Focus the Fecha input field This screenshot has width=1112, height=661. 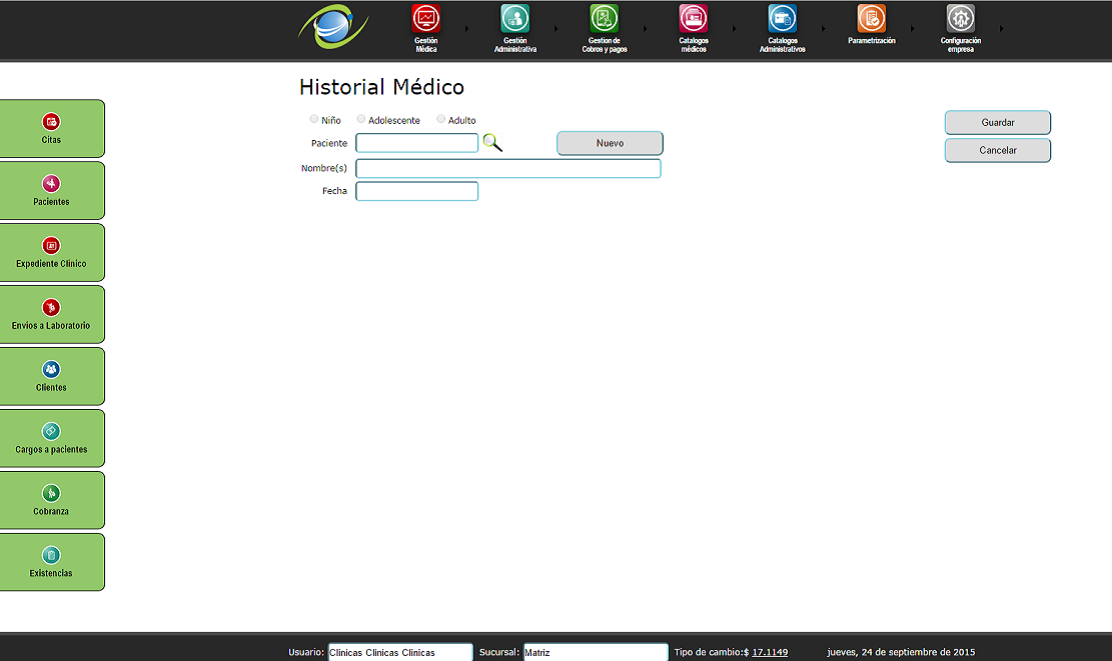click(417, 191)
